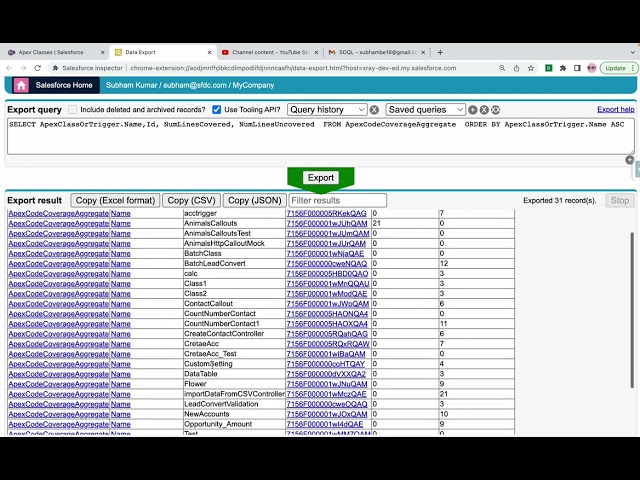Close the Apex Classes | Salesforce tab
Image resolution: width=640 pixels, height=480 pixels.
pyautogui.click(x=102, y=52)
